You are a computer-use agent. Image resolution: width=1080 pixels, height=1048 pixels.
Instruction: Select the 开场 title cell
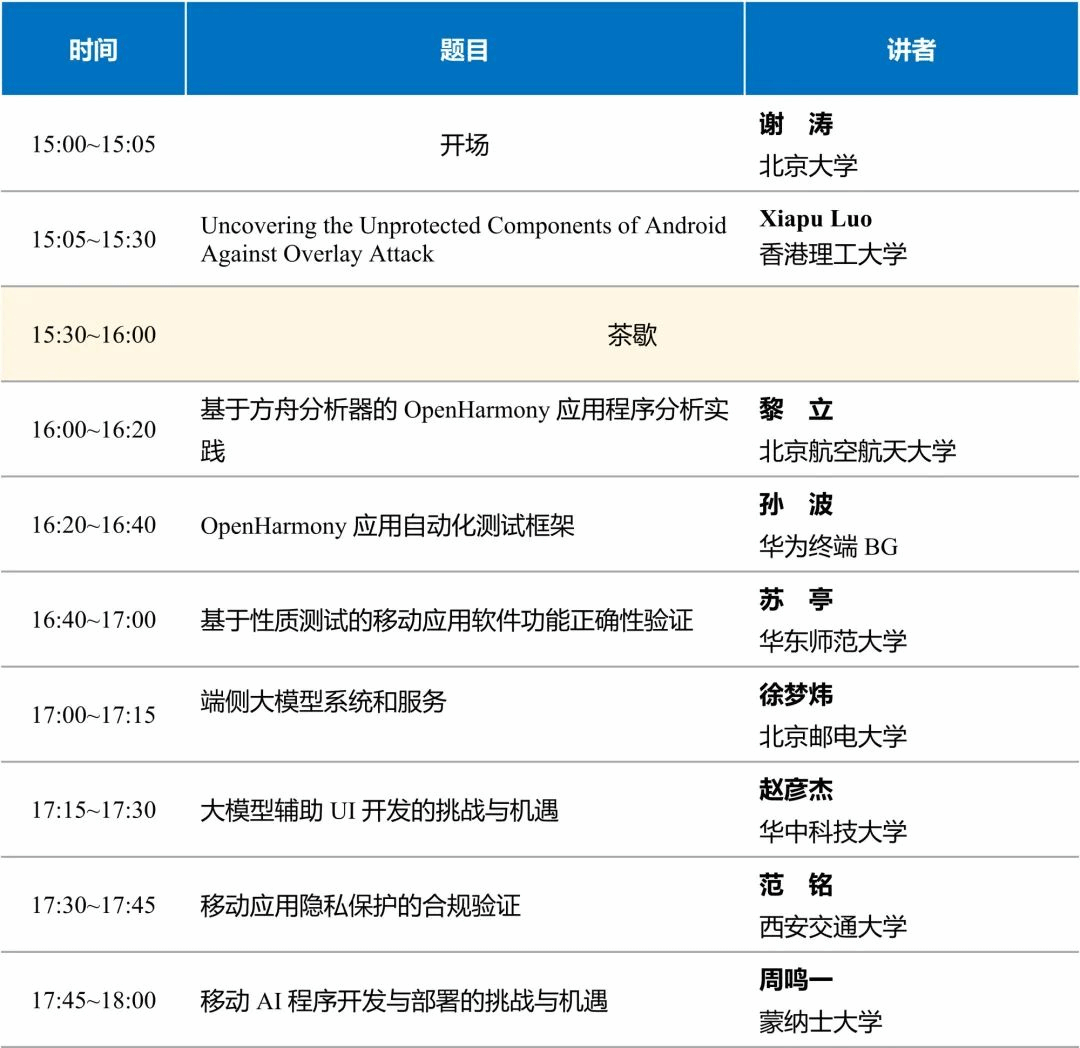[x=464, y=145]
